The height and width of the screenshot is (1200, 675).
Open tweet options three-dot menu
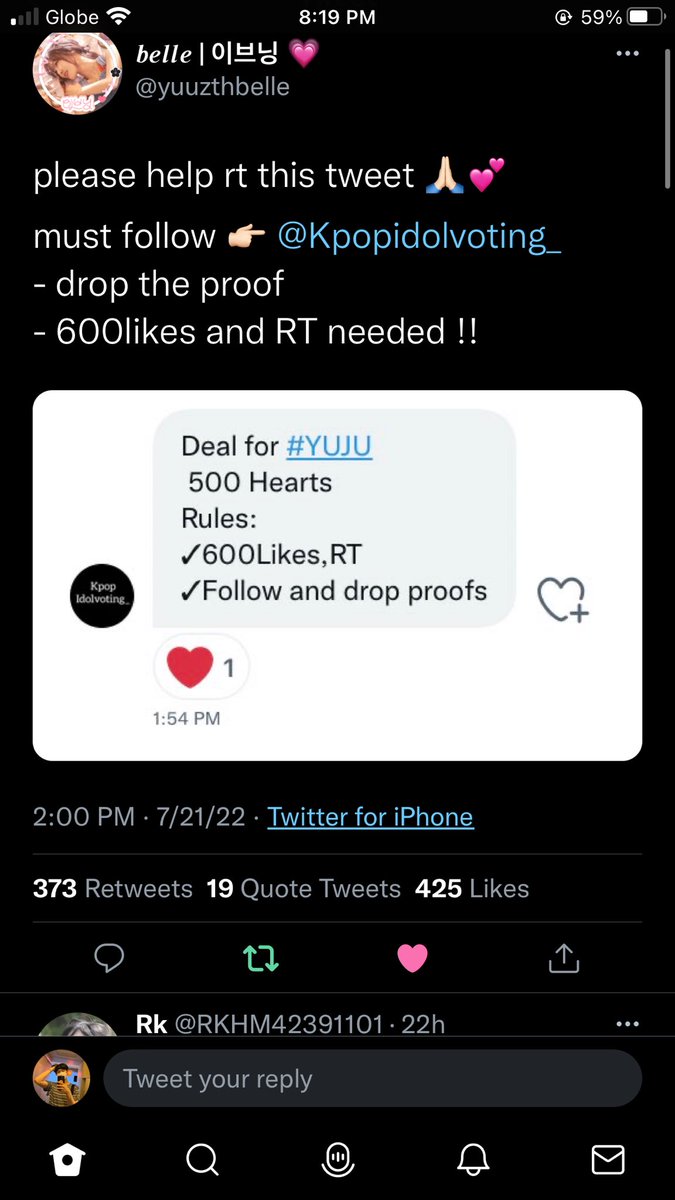[627, 54]
